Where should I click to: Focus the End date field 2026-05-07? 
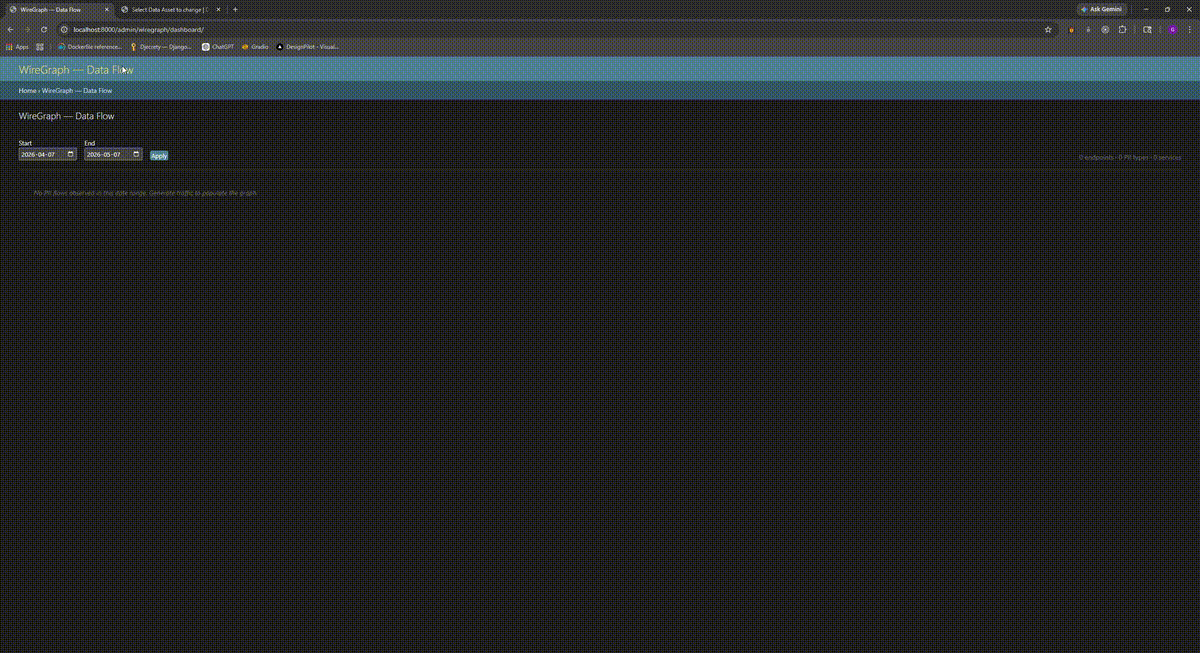click(113, 154)
